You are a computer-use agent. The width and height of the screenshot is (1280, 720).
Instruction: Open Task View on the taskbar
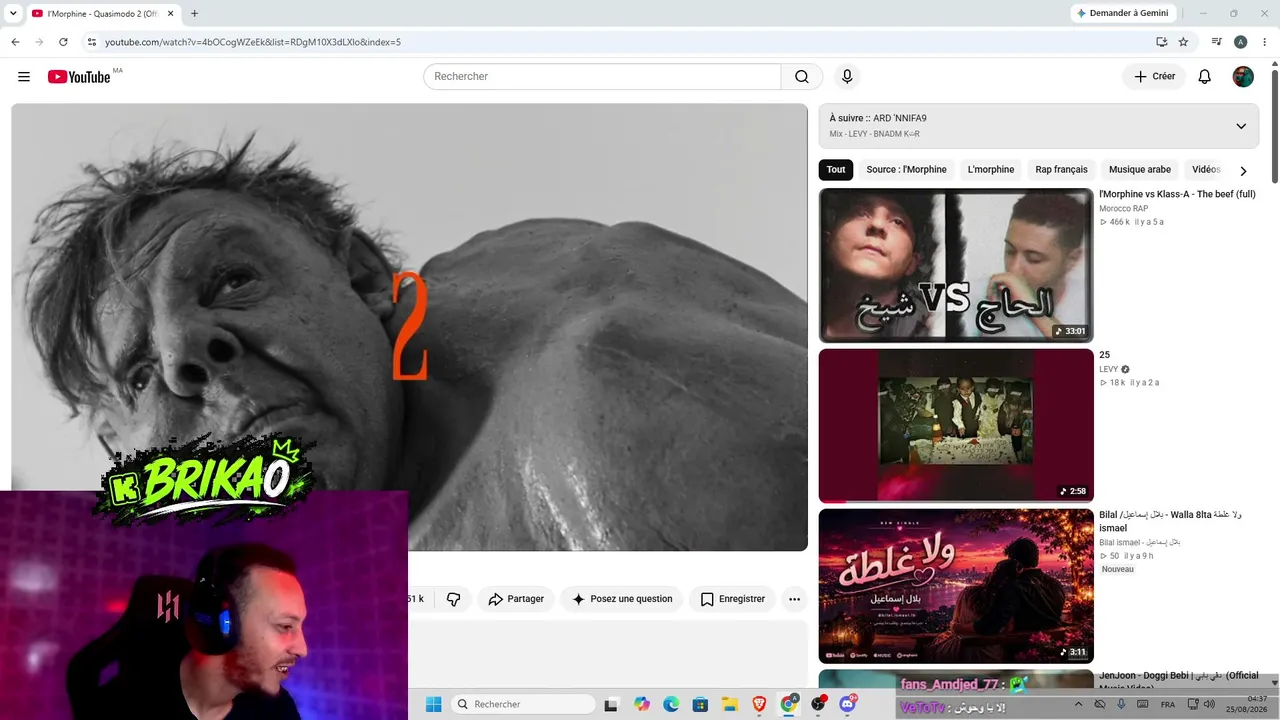click(x=611, y=705)
